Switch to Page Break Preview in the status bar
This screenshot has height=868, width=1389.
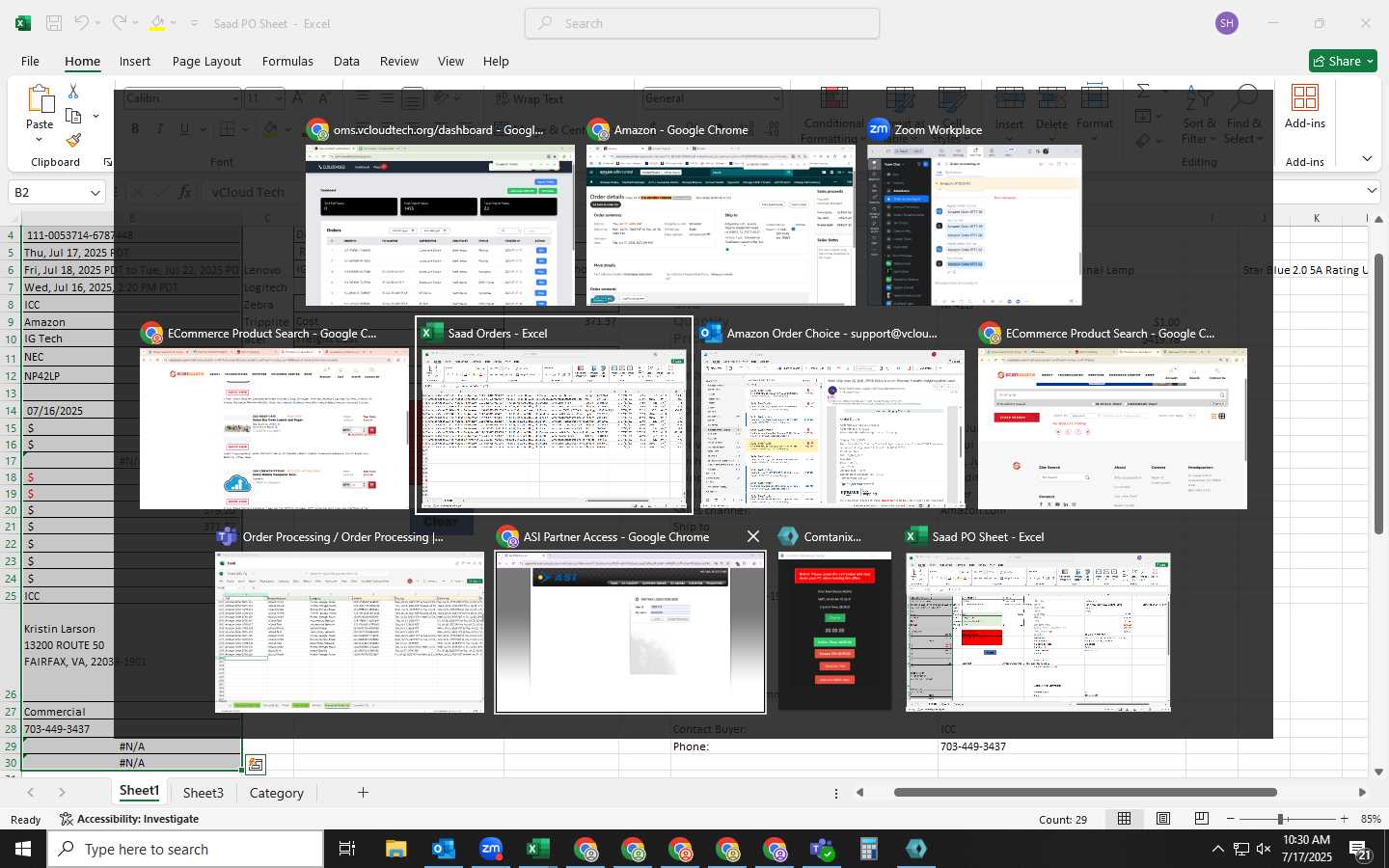pos(1202,819)
